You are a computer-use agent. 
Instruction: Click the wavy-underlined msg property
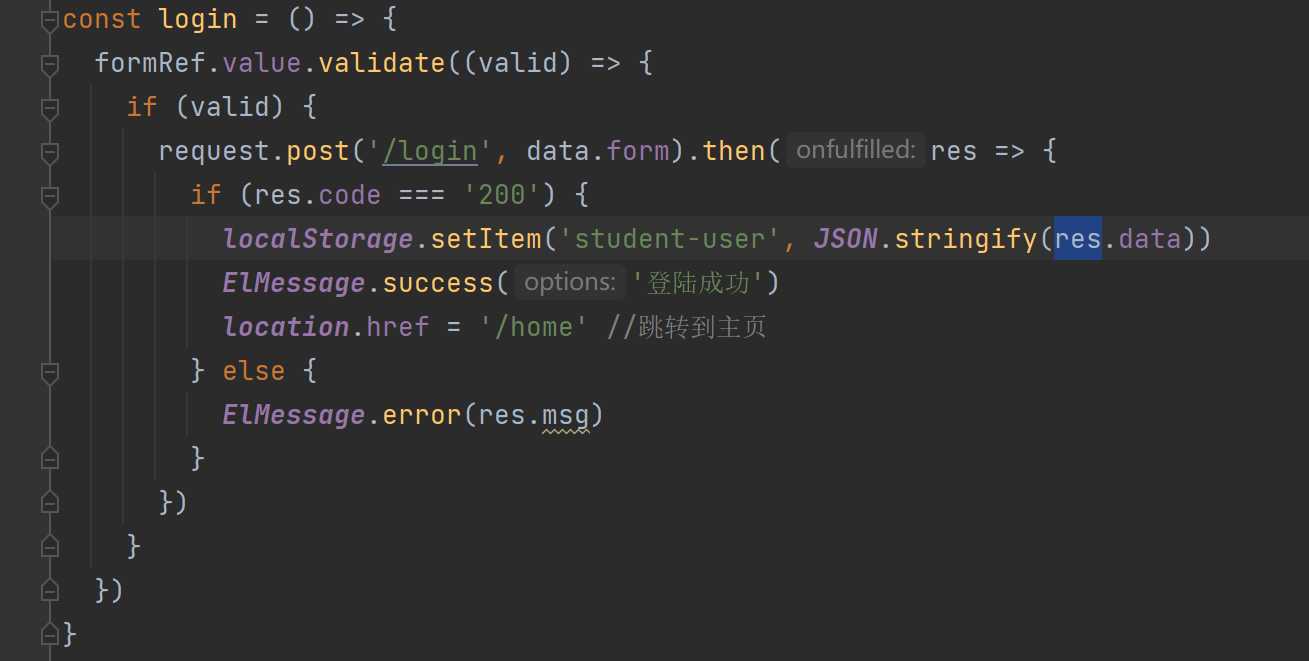click(566, 415)
